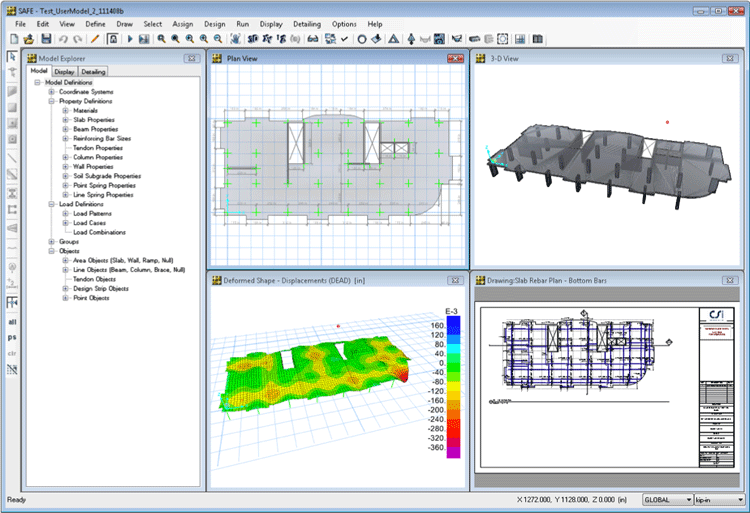
Task: Select the Tendon Properties tree item
Action: 98,148
